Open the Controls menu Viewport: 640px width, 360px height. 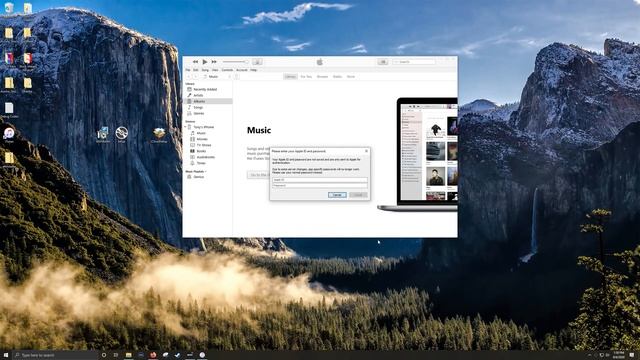pos(227,70)
